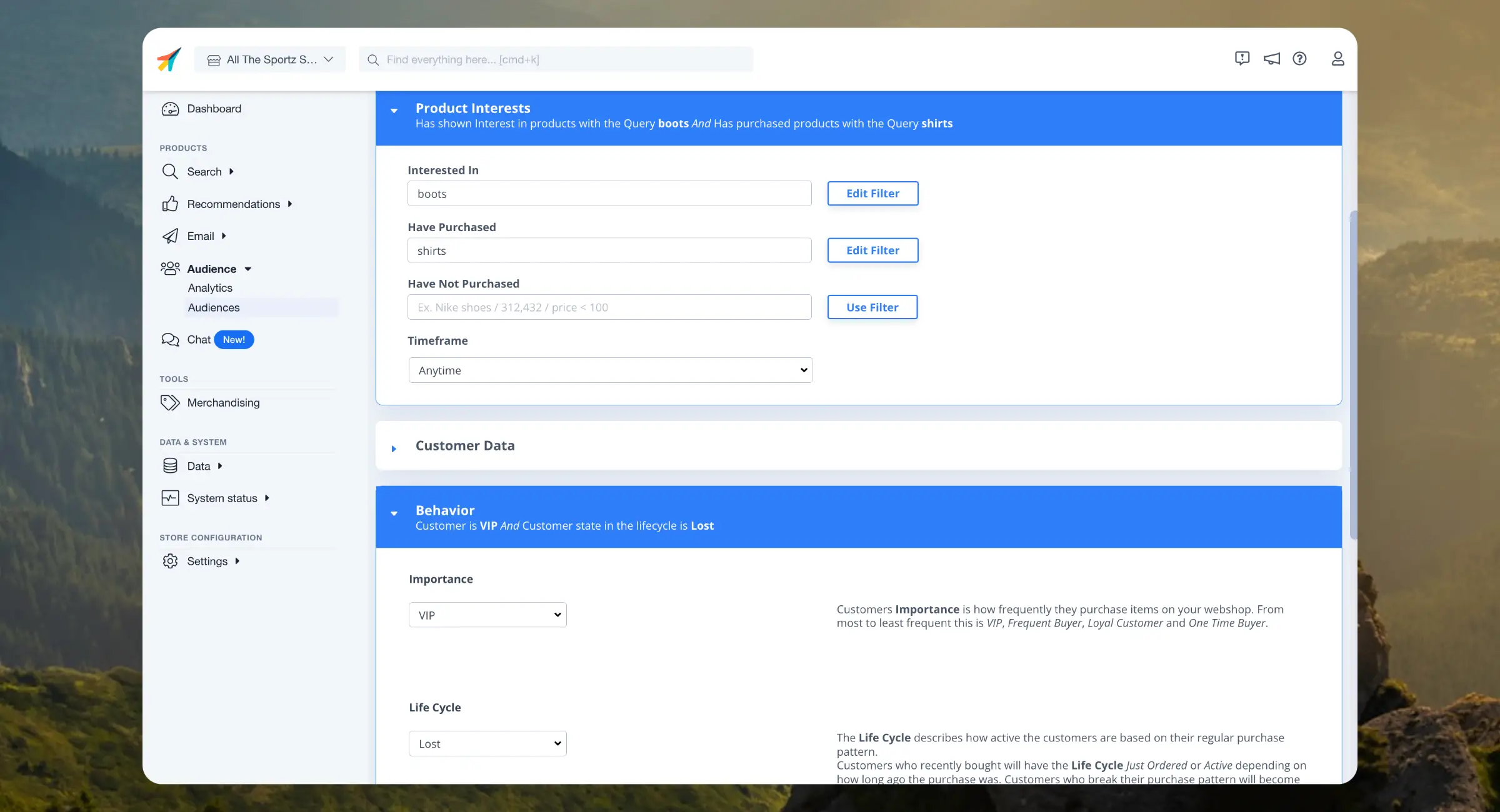Go to Dashboard
This screenshot has width=1500, height=812.
click(x=214, y=109)
